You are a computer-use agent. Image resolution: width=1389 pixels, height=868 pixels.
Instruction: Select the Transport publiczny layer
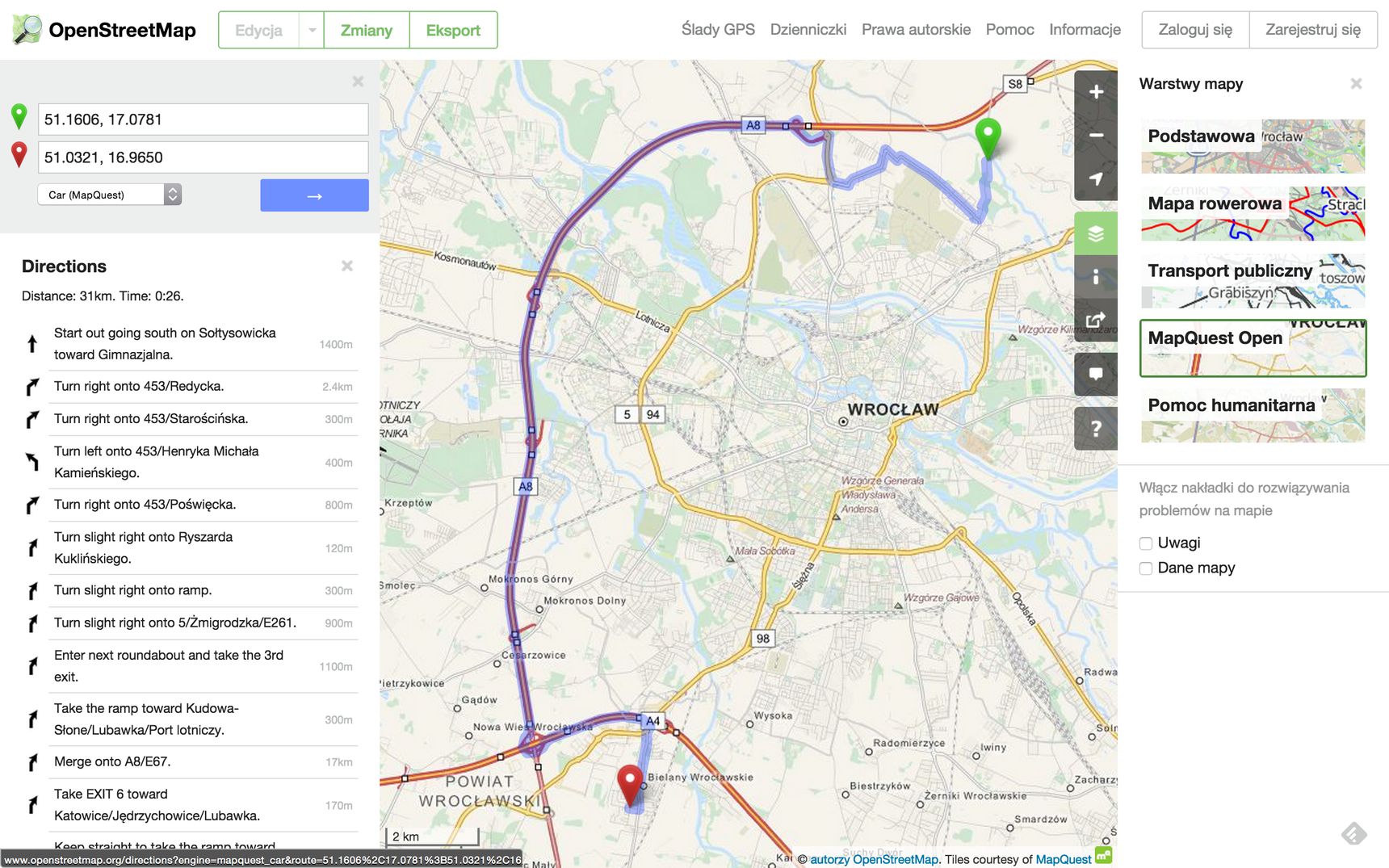pyautogui.click(x=1253, y=281)
